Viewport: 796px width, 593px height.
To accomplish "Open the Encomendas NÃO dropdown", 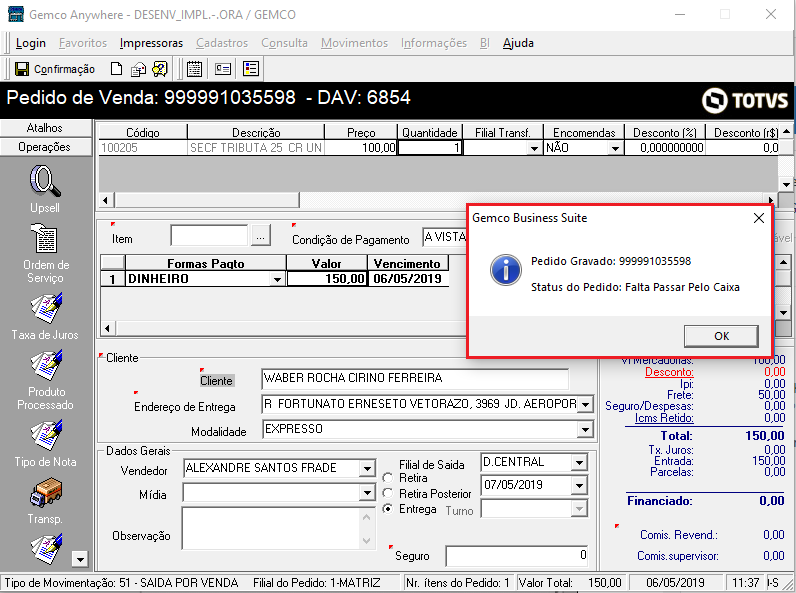I will [x=615, y=148].
